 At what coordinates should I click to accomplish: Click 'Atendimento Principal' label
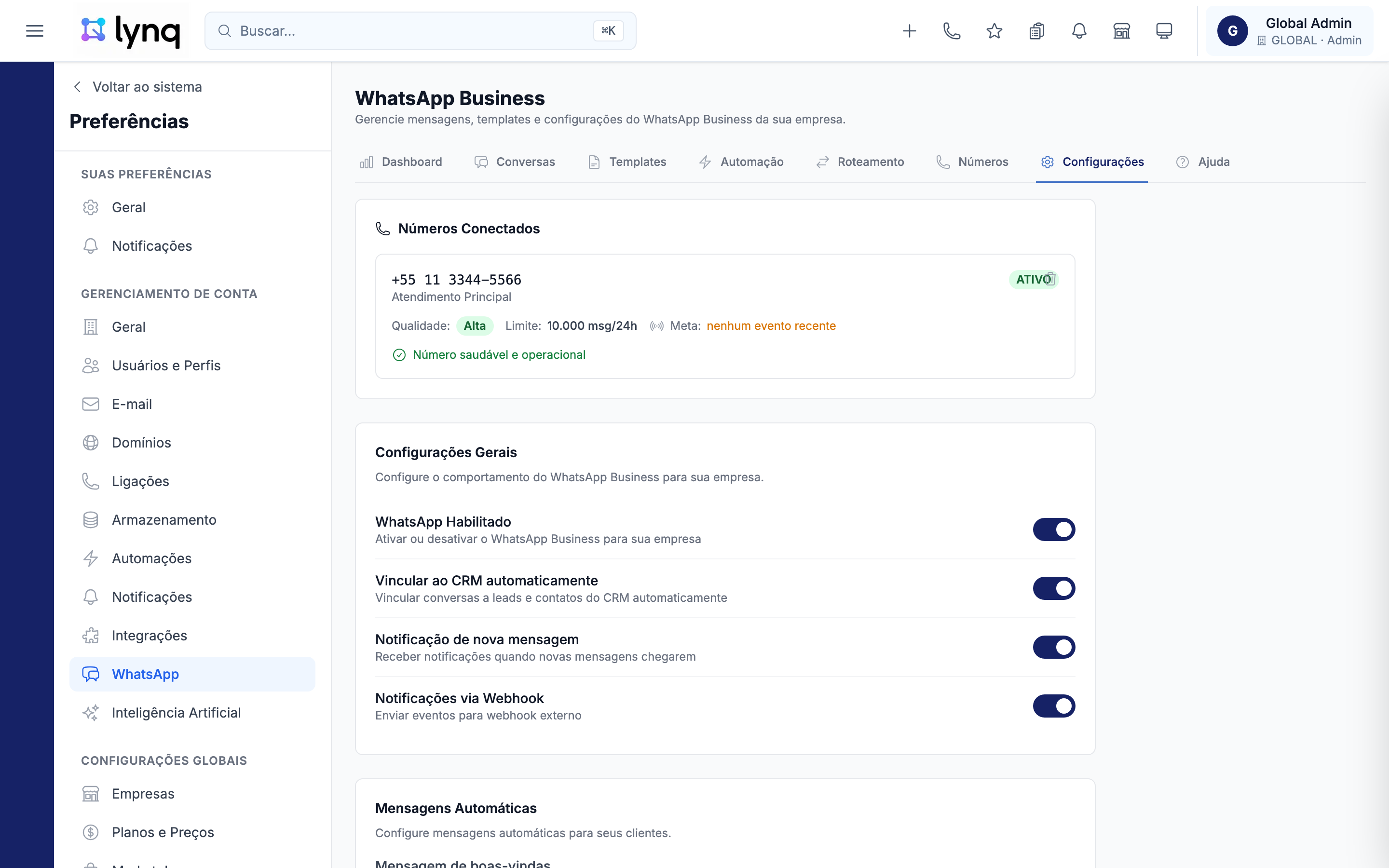click(451, 297)
